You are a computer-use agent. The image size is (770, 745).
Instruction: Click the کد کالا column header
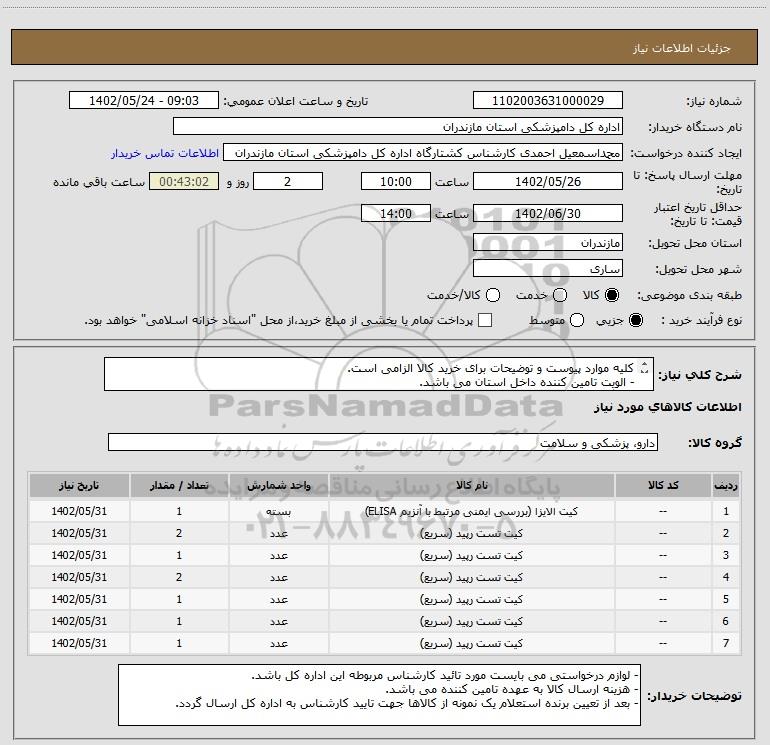[x=663, y=486]
